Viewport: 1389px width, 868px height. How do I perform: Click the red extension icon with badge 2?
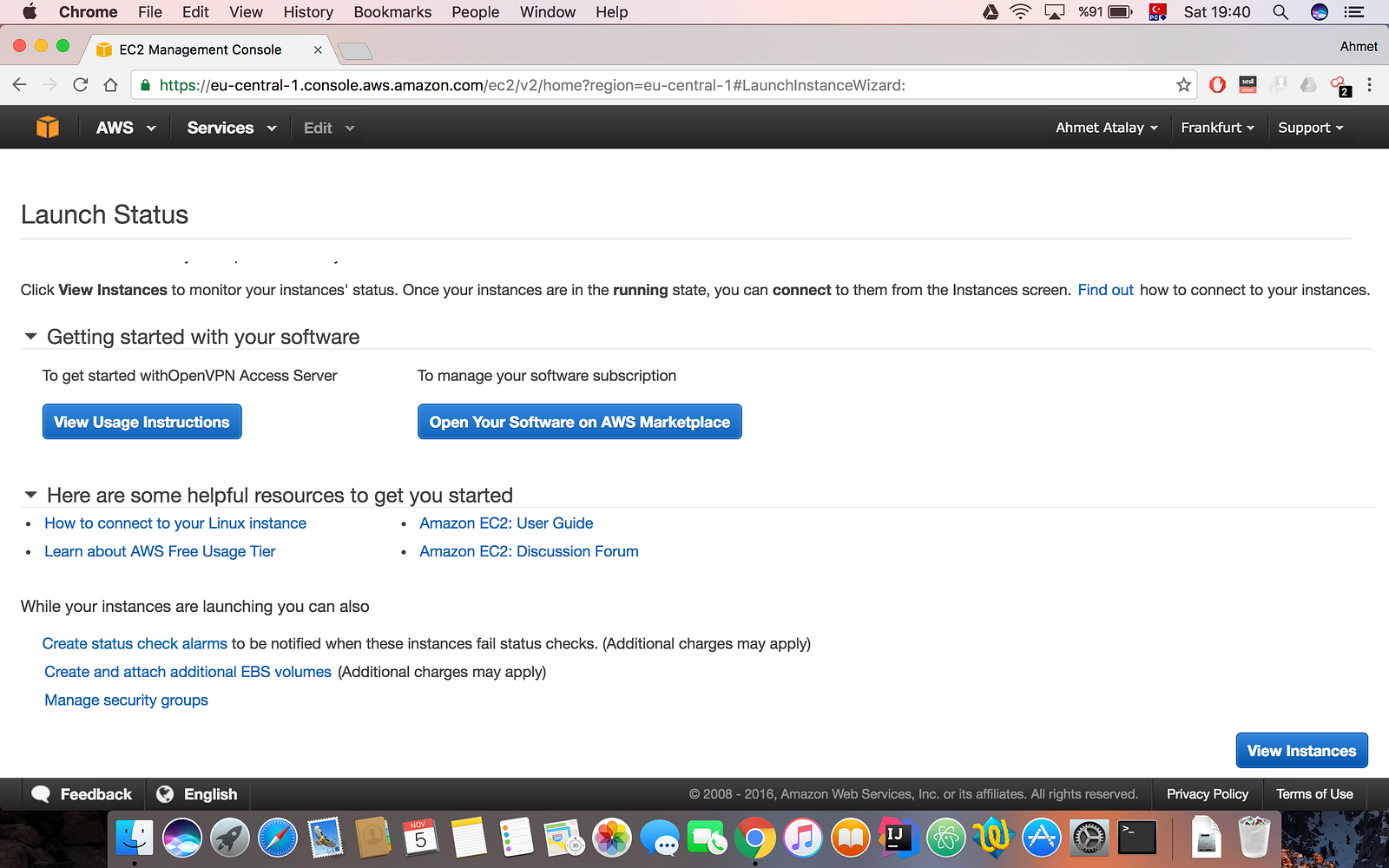(x=1340, y=85)
